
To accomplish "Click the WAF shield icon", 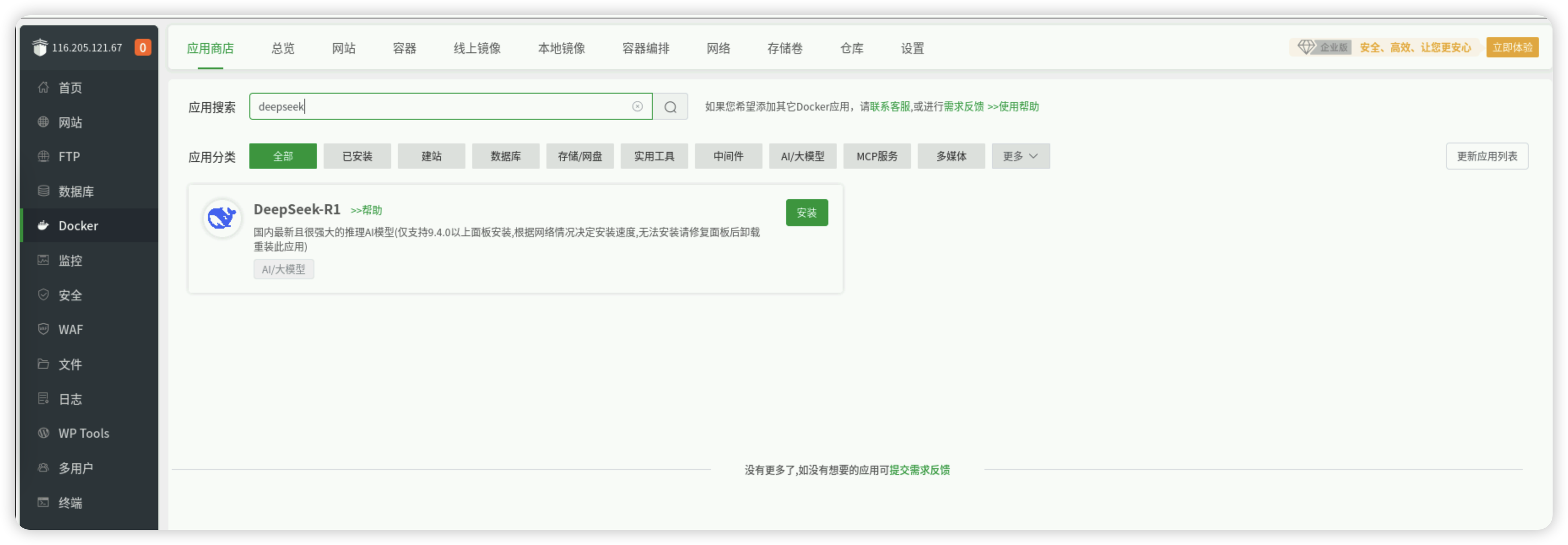I will [x=43, y=329].
